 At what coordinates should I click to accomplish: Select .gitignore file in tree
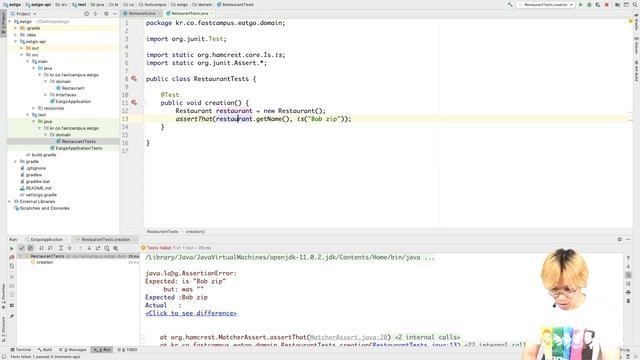33,168
